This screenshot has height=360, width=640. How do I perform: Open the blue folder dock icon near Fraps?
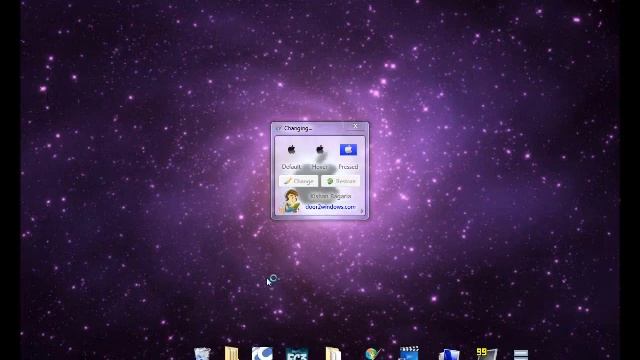coord(449,354)
